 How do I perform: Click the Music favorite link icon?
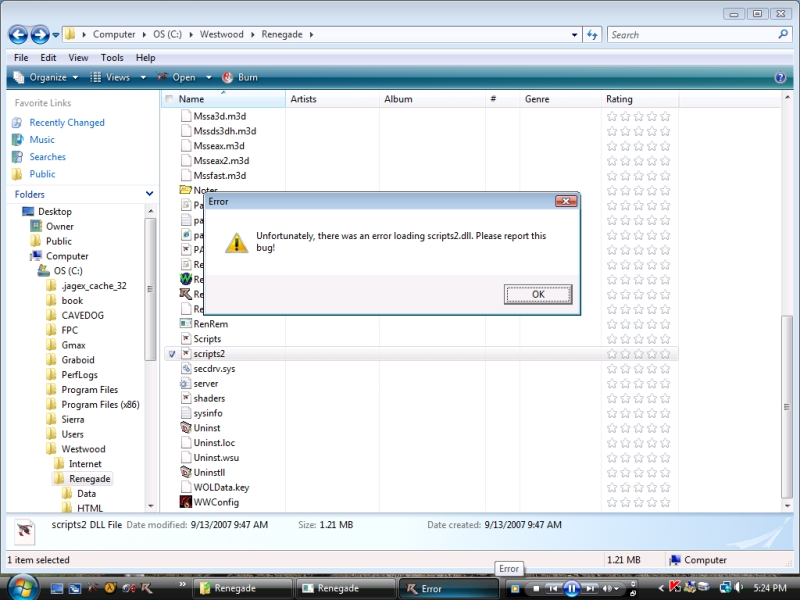pos(17,140)
